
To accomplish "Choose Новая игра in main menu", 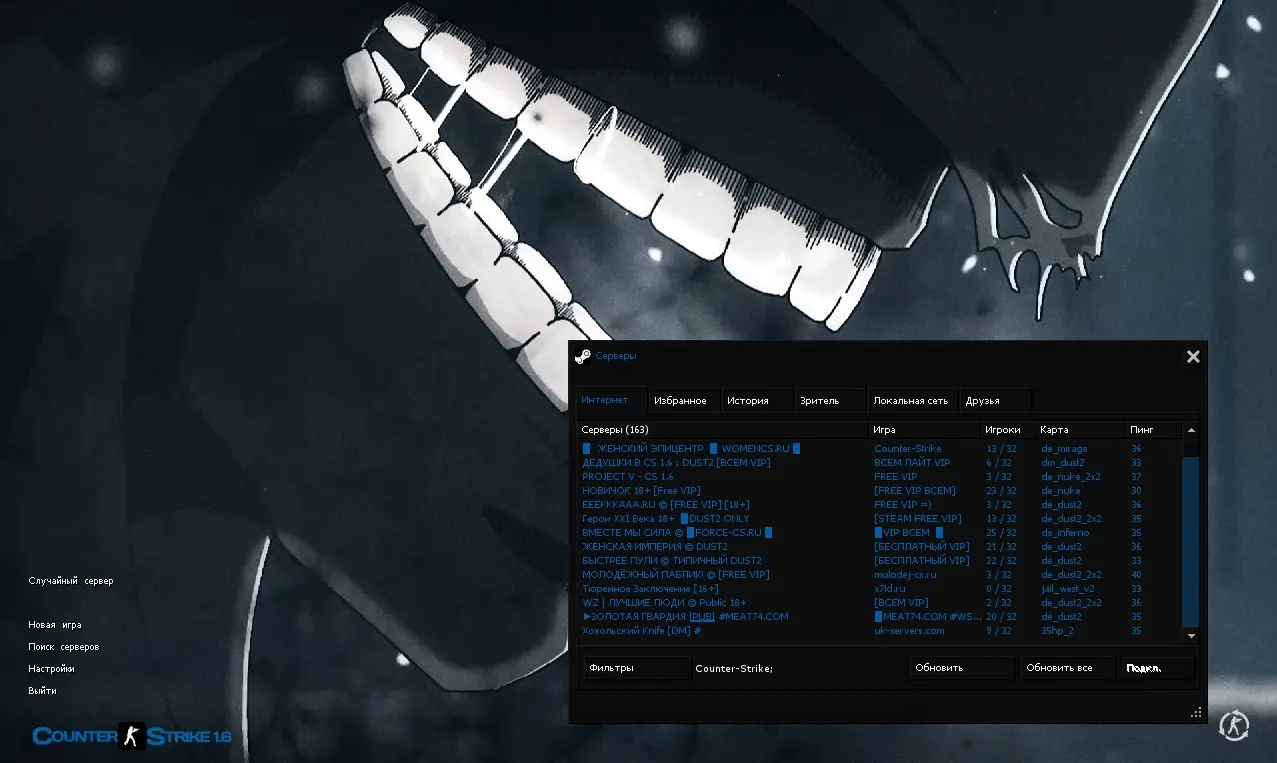I will coord(55,625).
